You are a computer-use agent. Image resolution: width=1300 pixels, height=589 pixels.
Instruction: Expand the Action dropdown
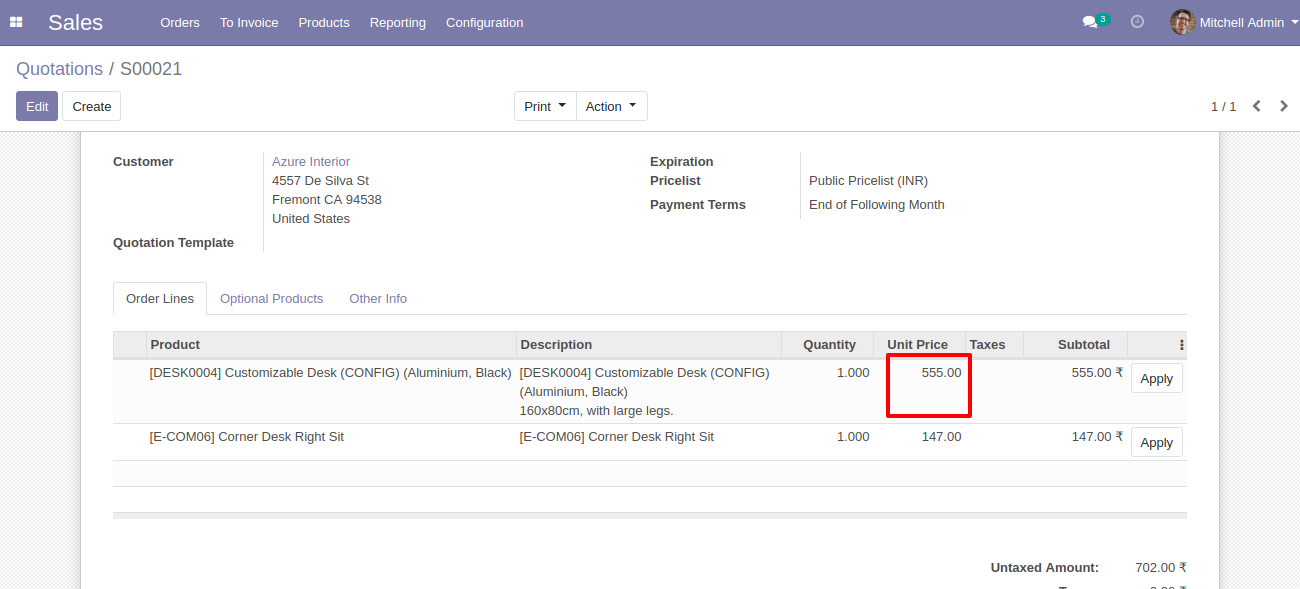(x=611, y=106)
